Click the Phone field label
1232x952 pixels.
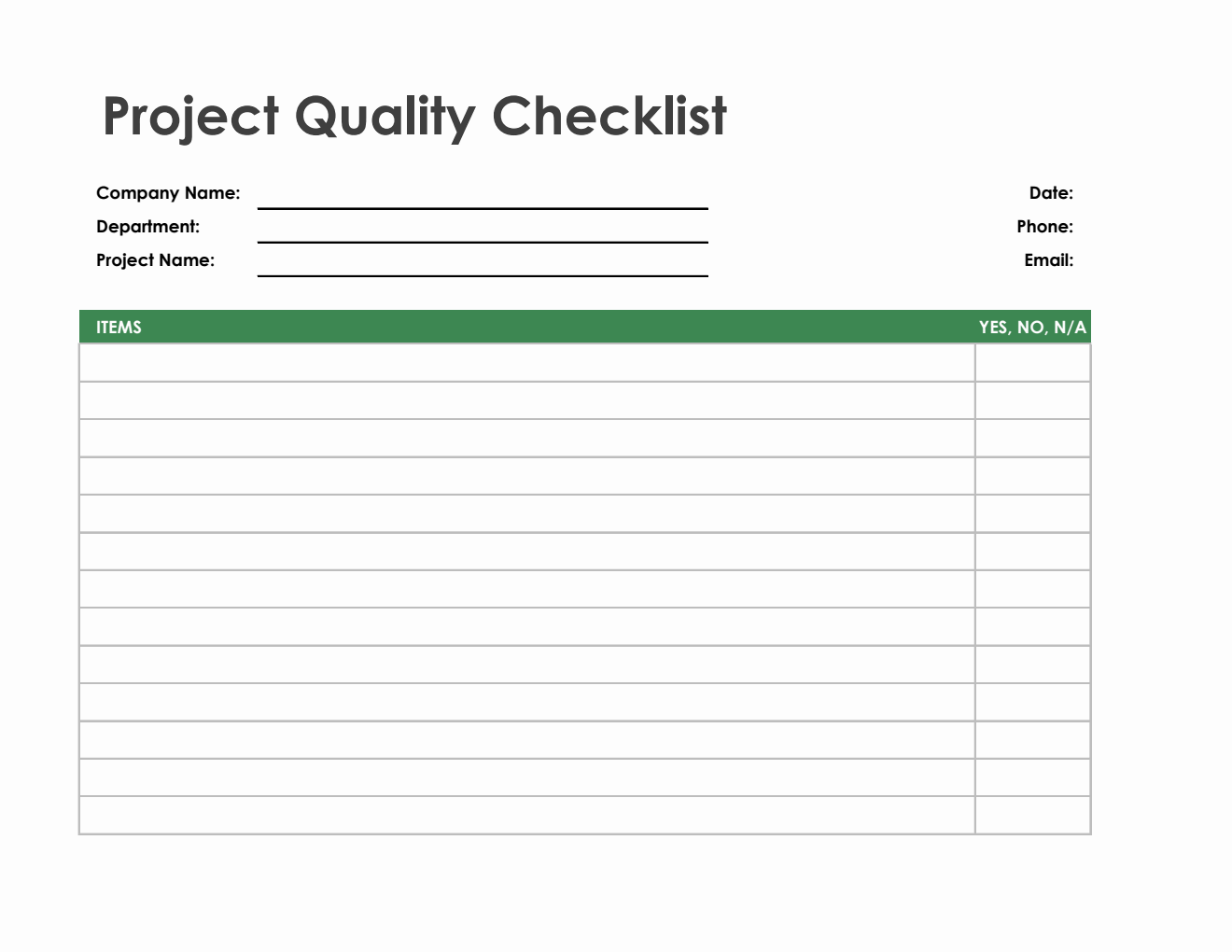[1044, 227]
